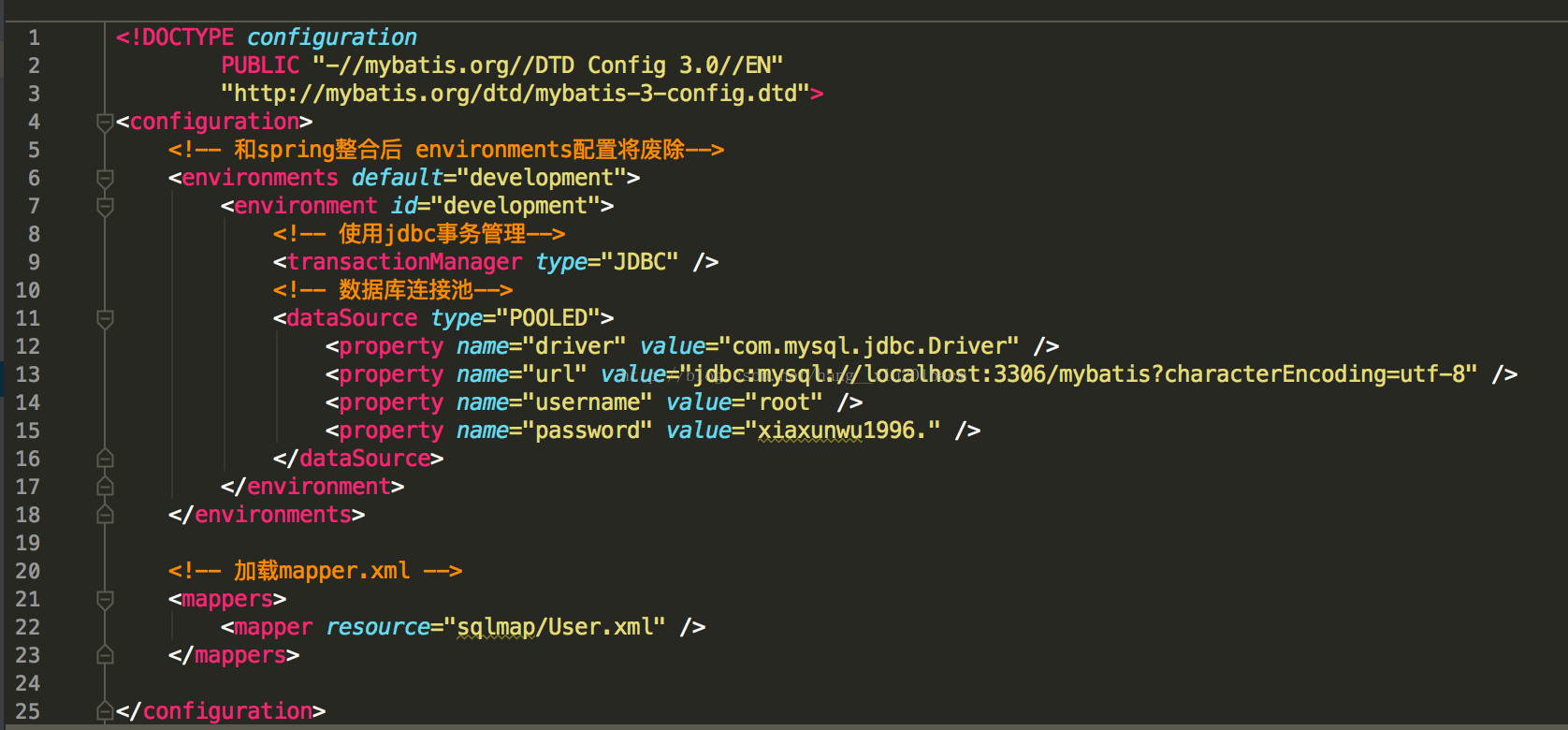Click the resource attribute of the mapper tag

tap(378, 627)
